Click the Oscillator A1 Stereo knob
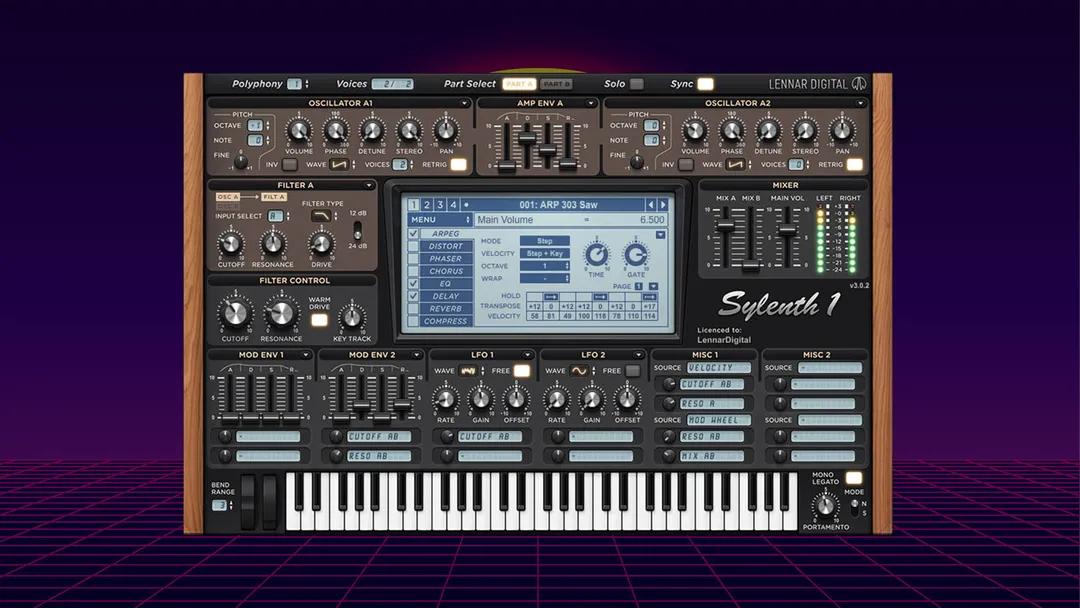1080x608 pixels. pos(409,131)
